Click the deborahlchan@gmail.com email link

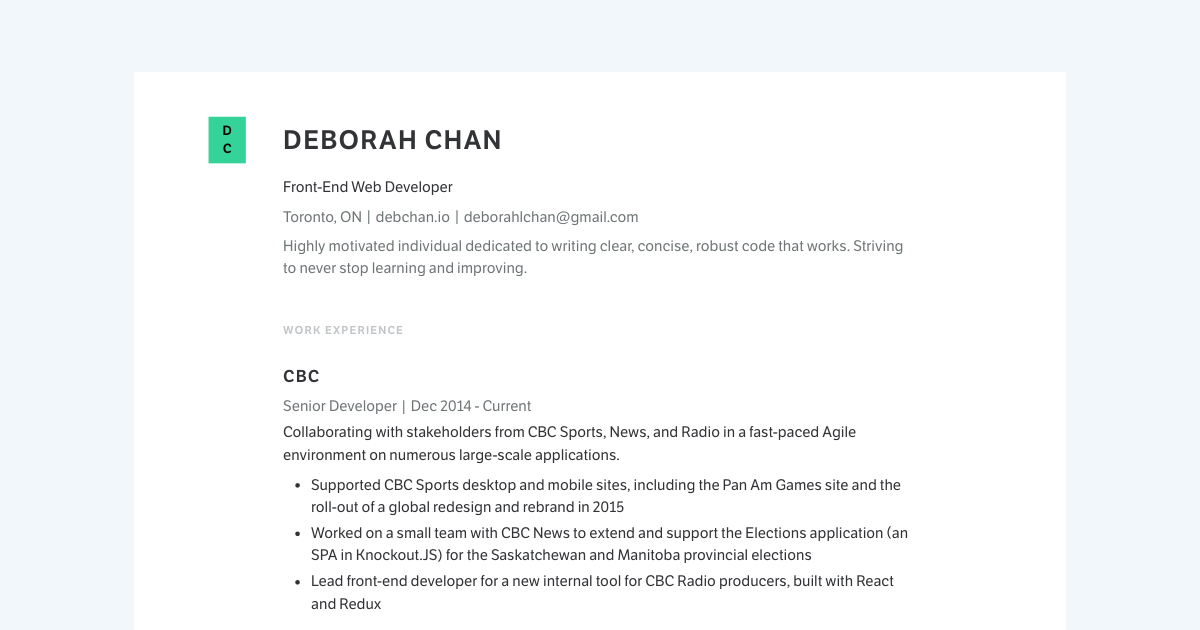550,217
